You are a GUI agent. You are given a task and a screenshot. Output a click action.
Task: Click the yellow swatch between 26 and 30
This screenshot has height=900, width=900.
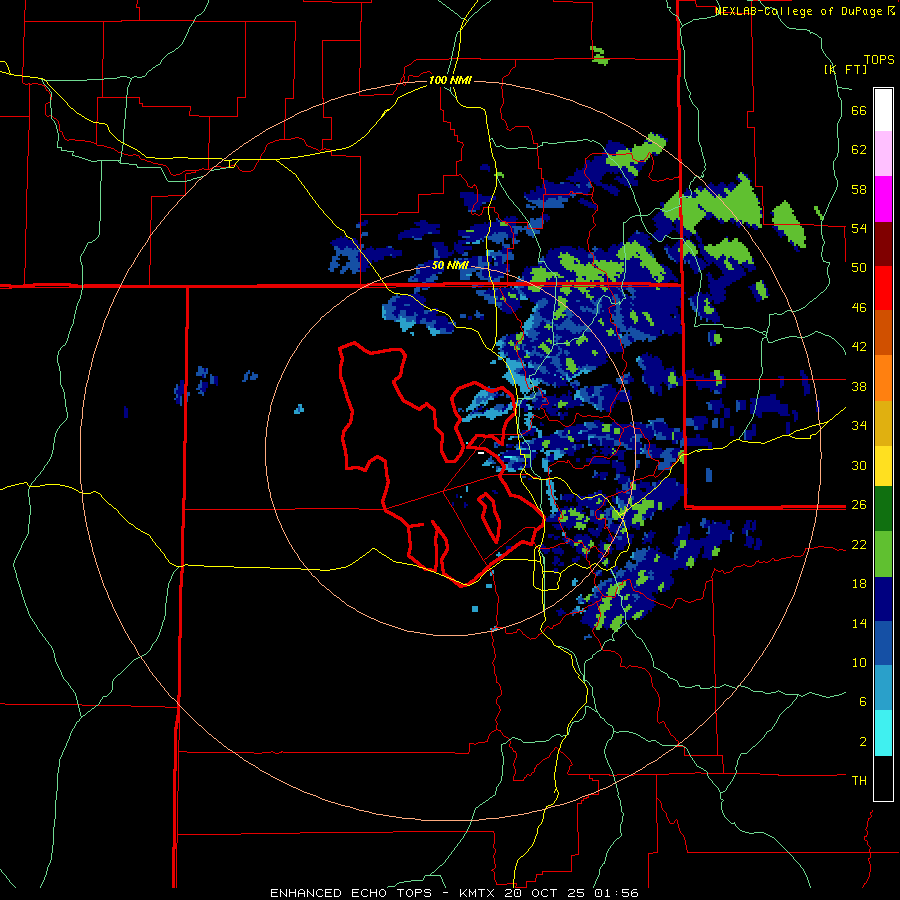pos(883,466)
